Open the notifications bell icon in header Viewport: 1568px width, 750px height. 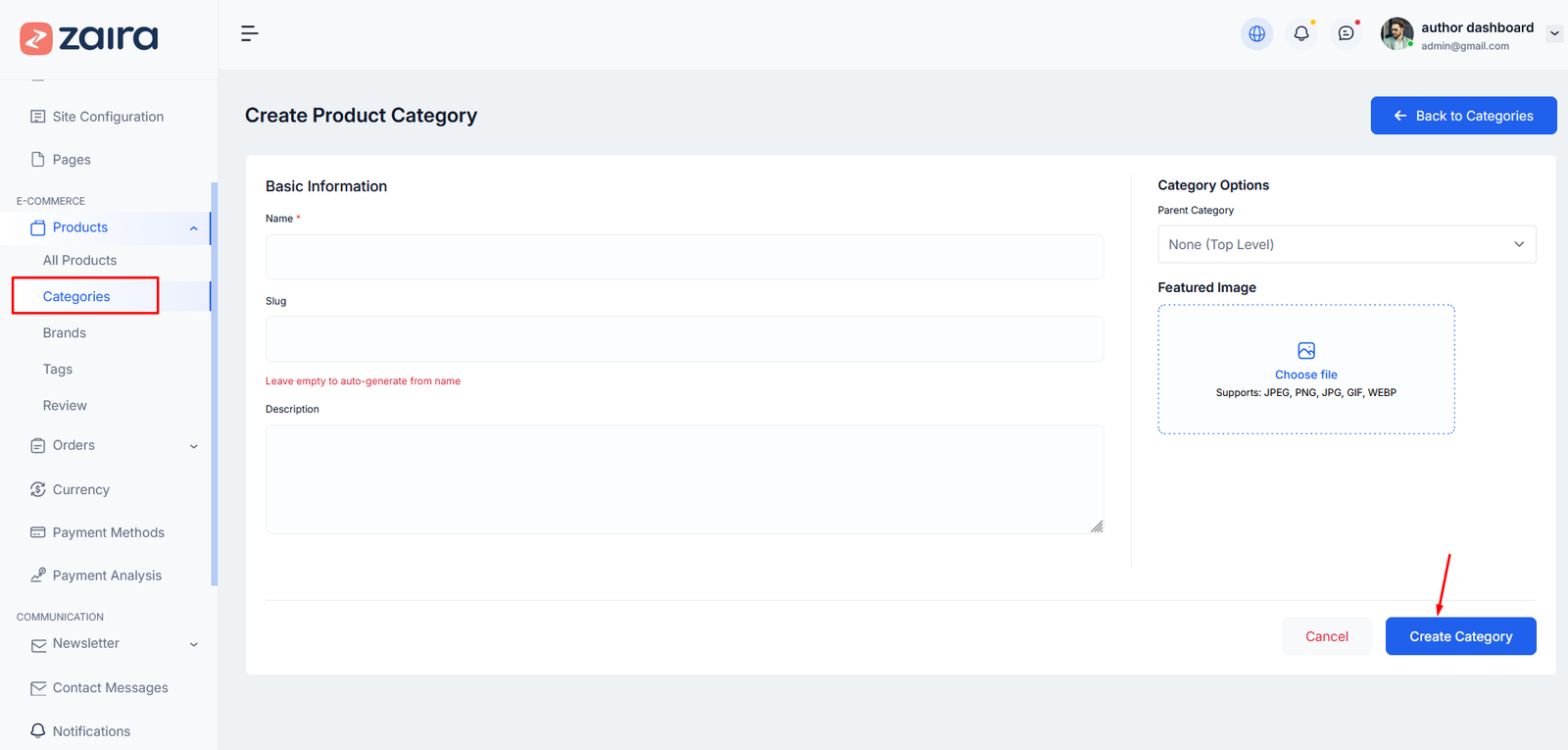[x=1301, y=33]
